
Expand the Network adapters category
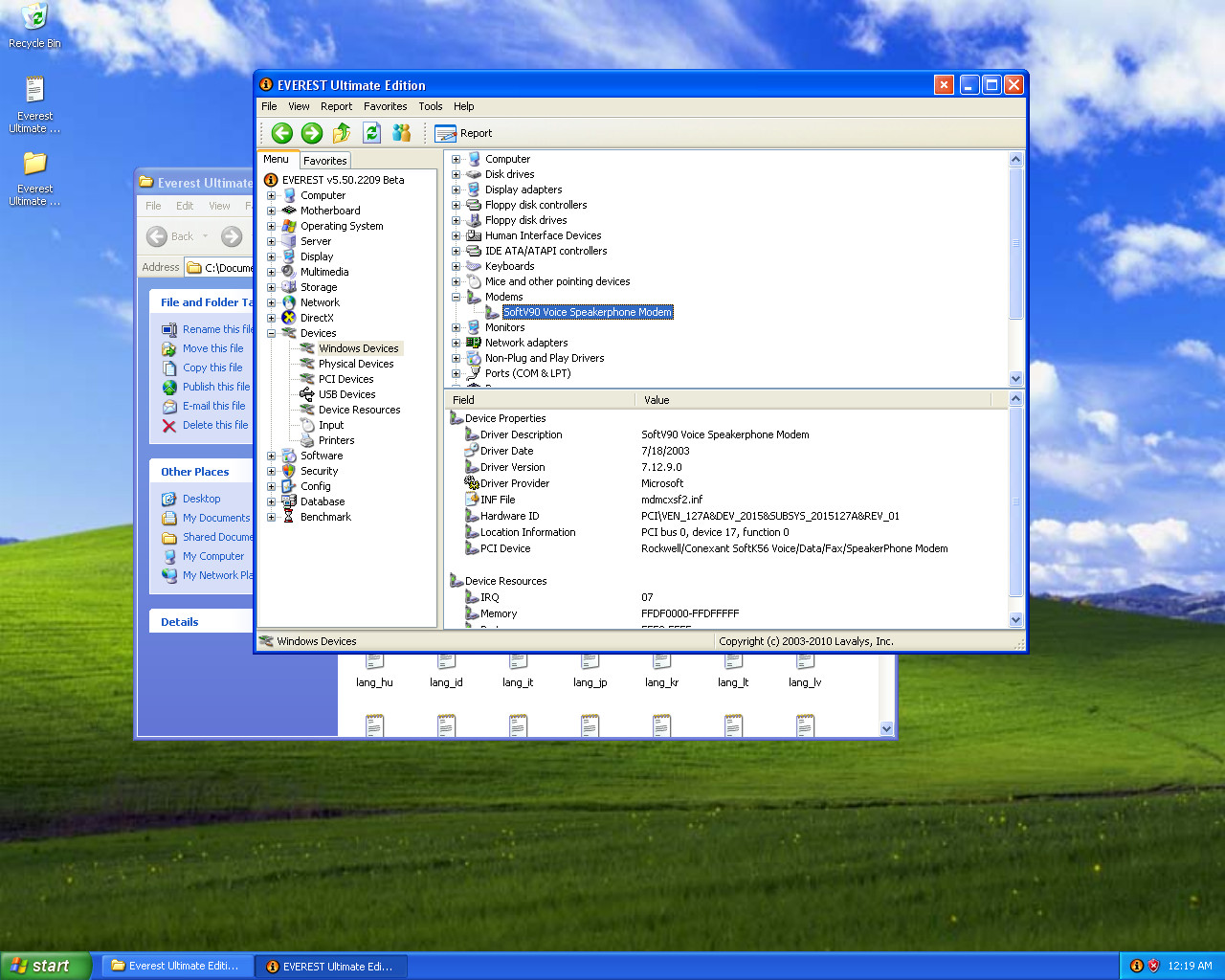pos(456,343)
